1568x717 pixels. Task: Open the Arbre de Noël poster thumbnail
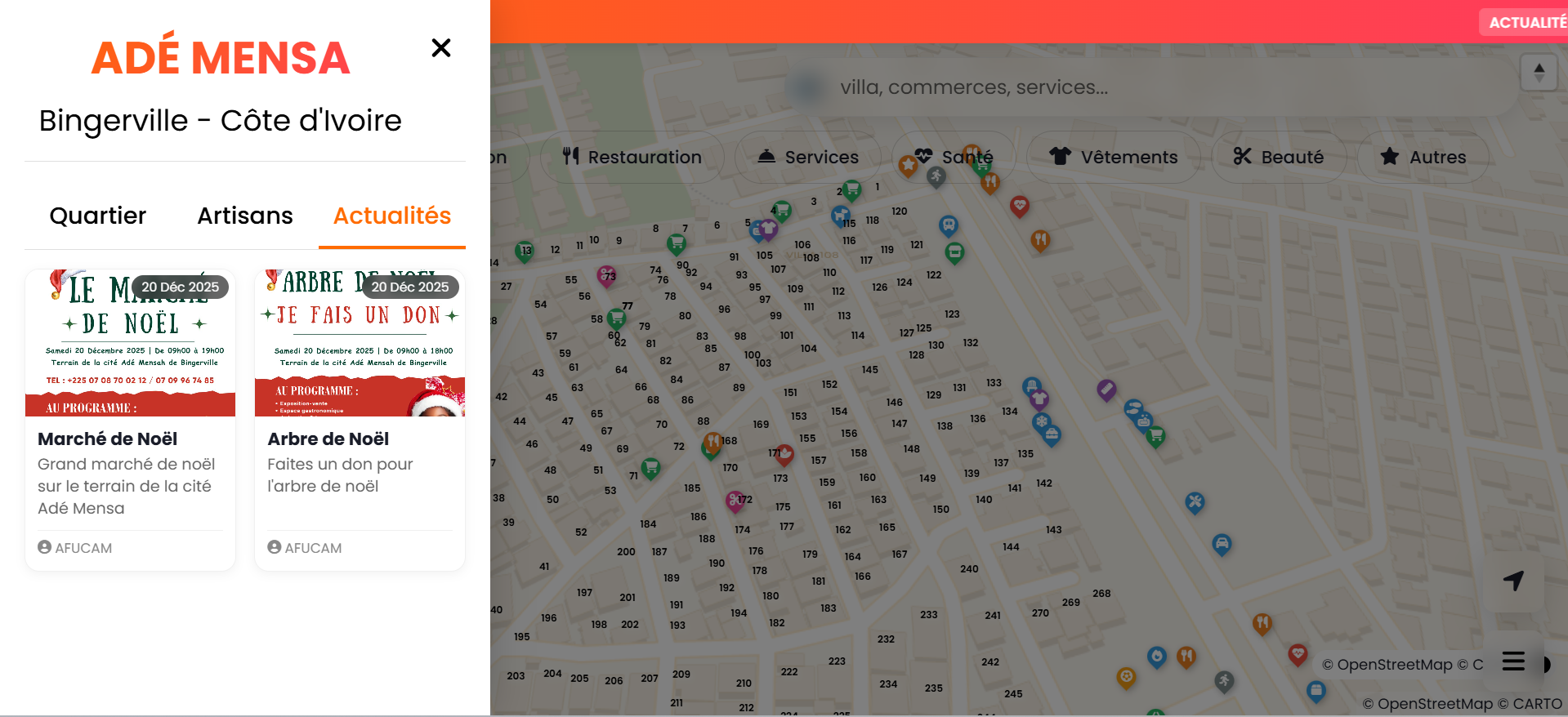point(360,343)
